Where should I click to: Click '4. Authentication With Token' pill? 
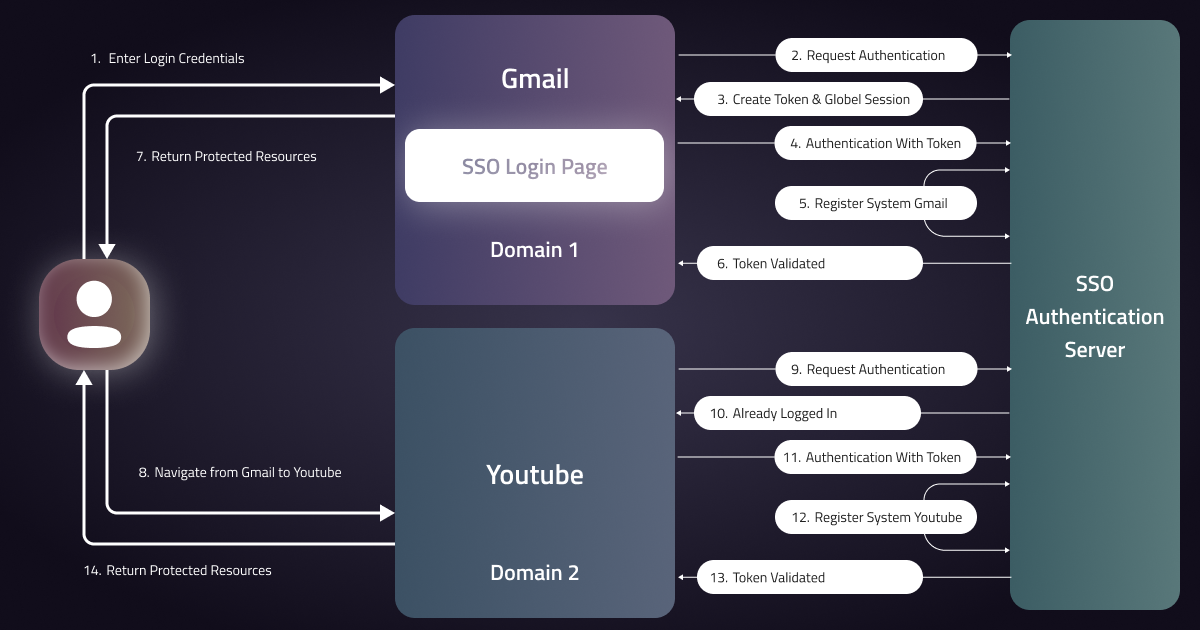(876, 143)
